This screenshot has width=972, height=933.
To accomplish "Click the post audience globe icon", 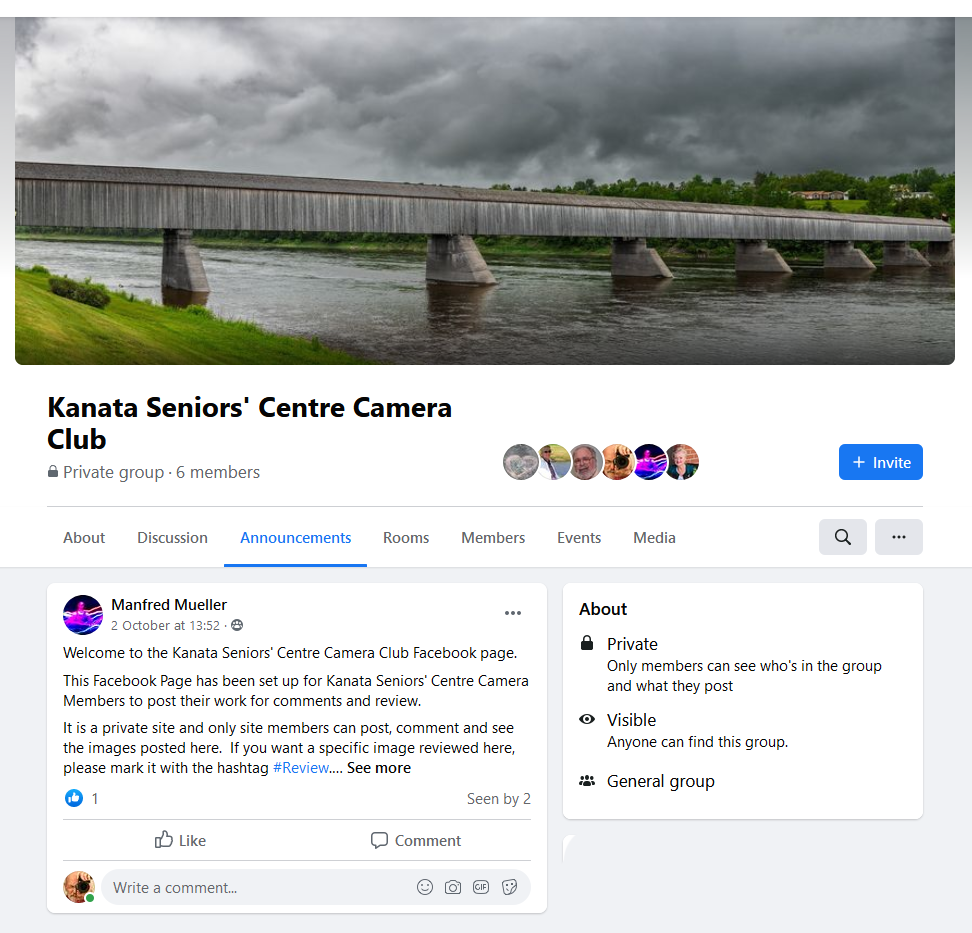I will click(x=237, y=626).
